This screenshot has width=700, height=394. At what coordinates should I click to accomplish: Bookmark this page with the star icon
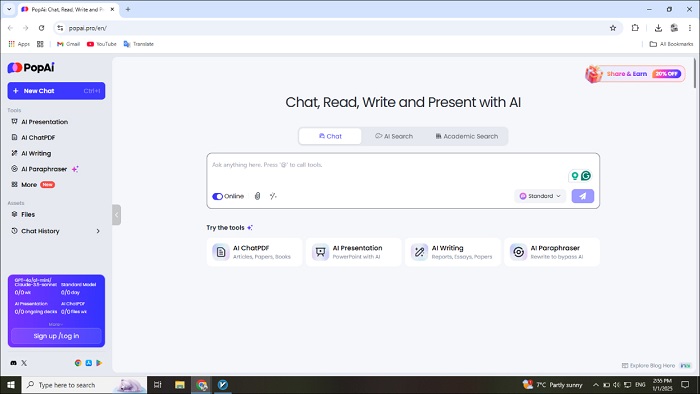point(613,28)
